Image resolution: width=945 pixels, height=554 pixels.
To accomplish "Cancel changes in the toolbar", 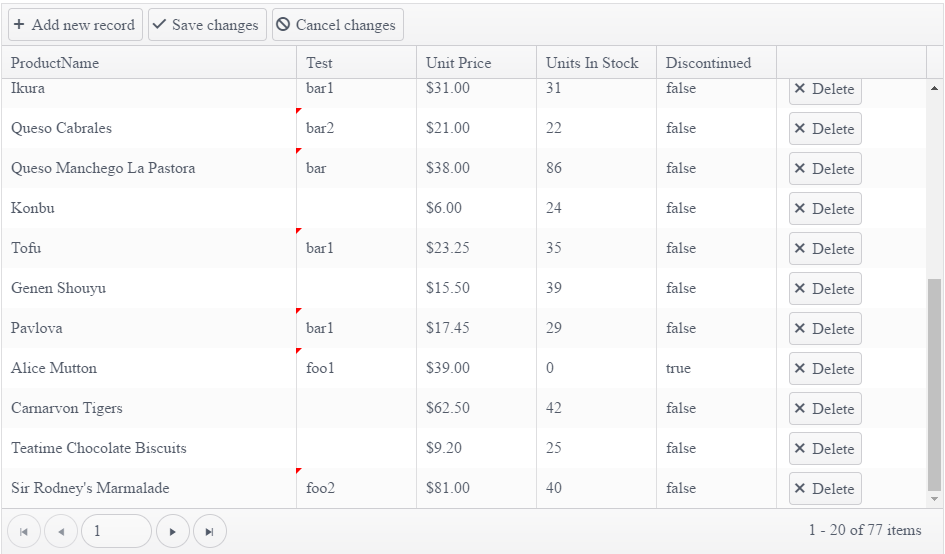I will coord(337,25).
